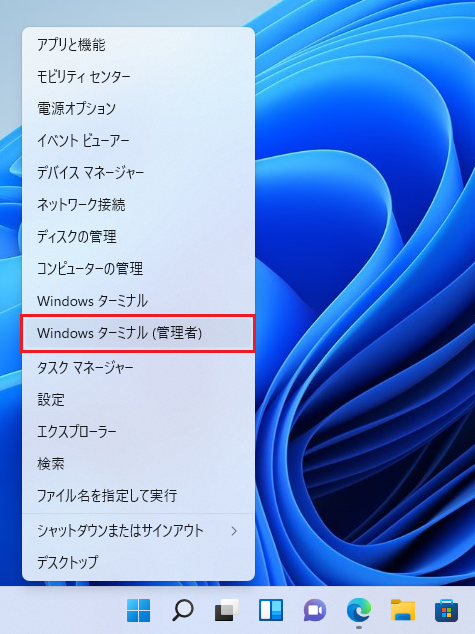Image resolution: width=475 pixels, height=634 pixels.
Task: Open アプリと機能 from the menu
Action: point(138,44)
